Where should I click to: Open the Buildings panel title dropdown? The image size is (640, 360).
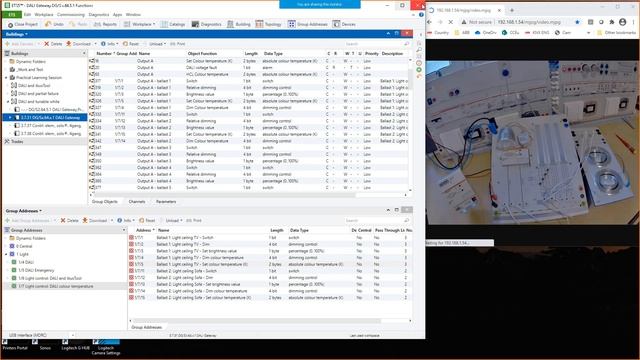pyautogui.click(x=17, y=34)
